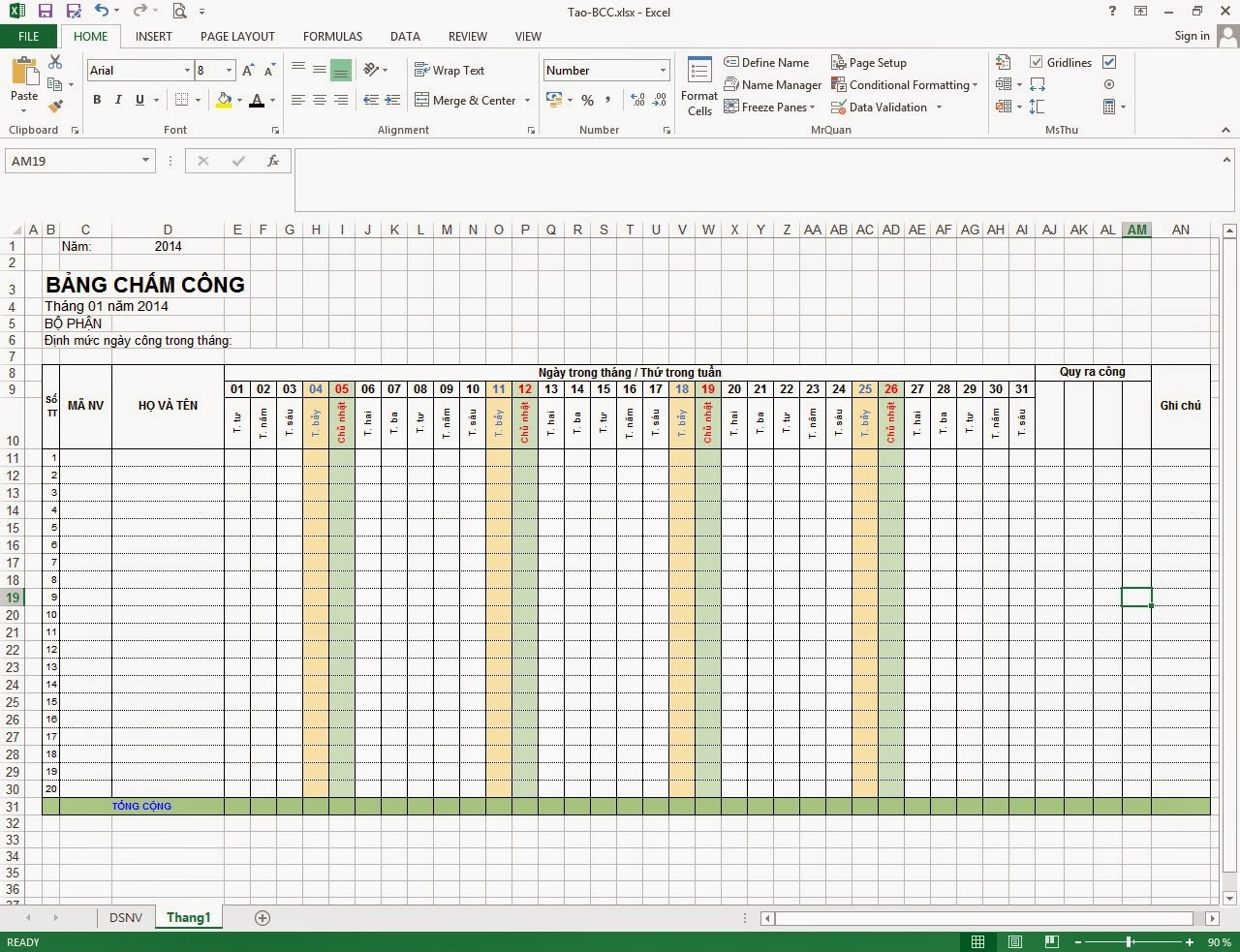Click the Cut scissors icon

click(x=55, y=62)
